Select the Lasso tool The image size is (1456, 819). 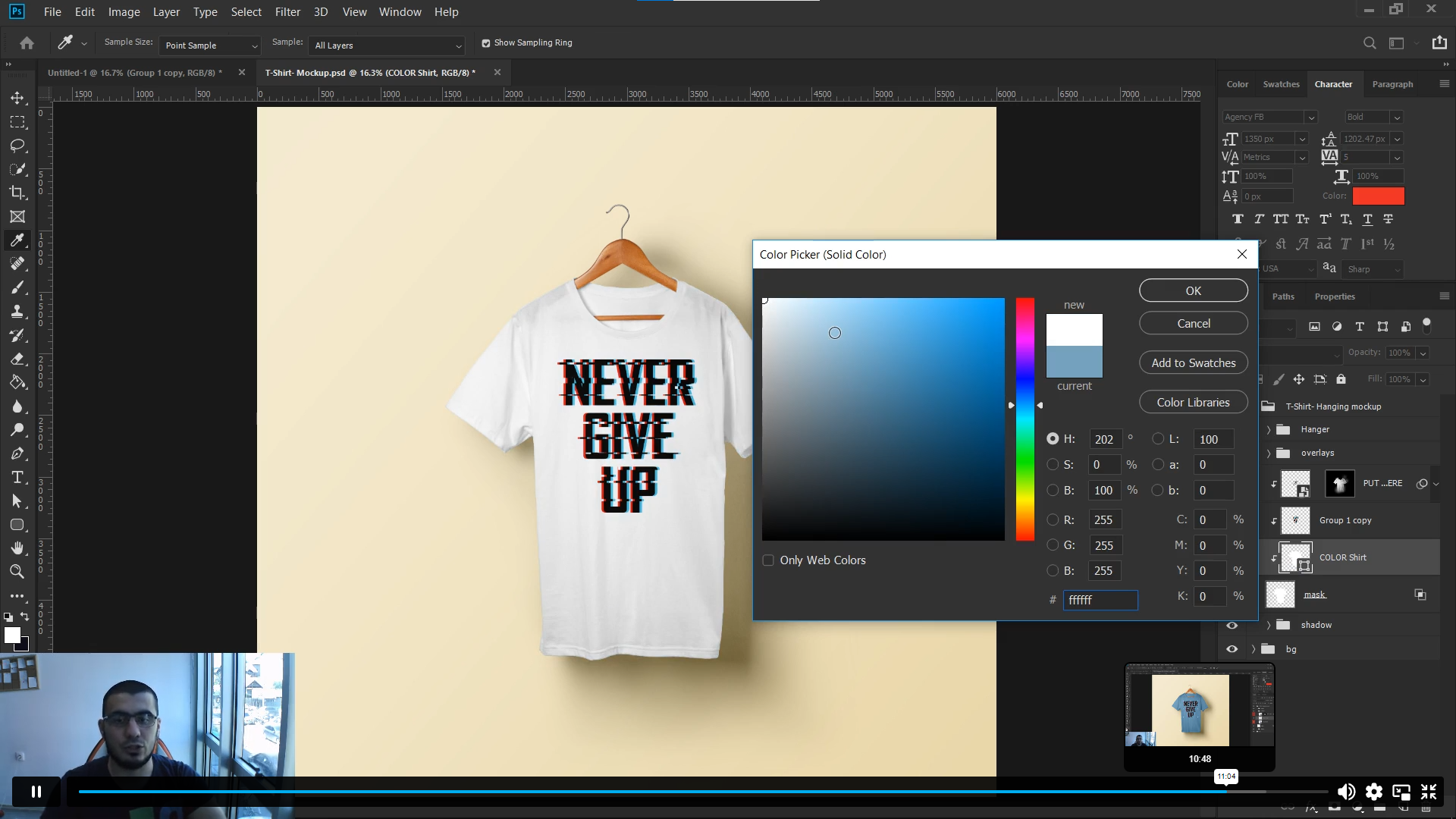(x=18, y=146)
